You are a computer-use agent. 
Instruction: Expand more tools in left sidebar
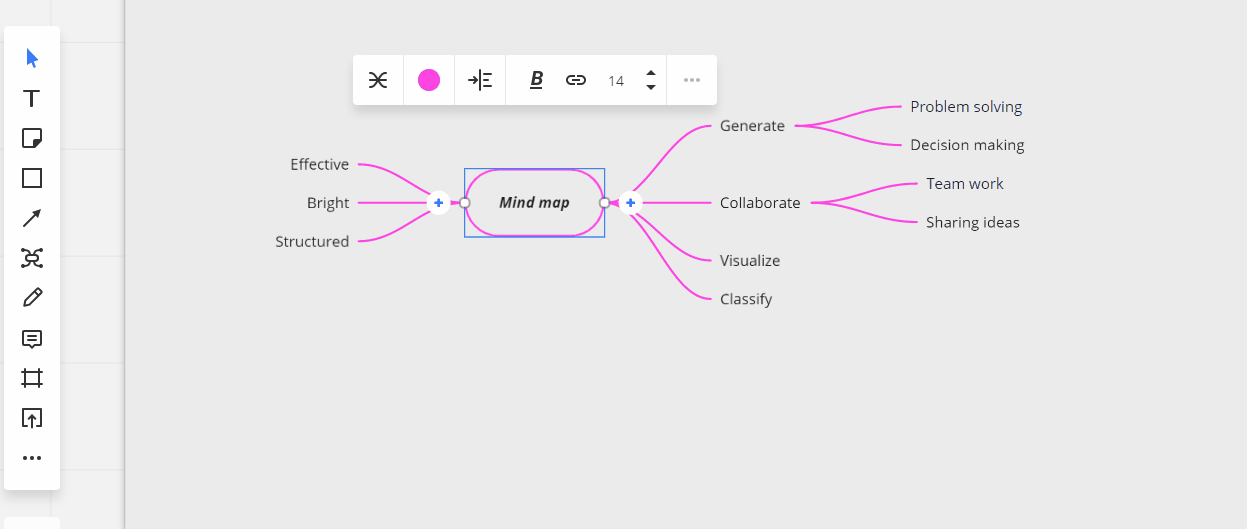[32, 458]
